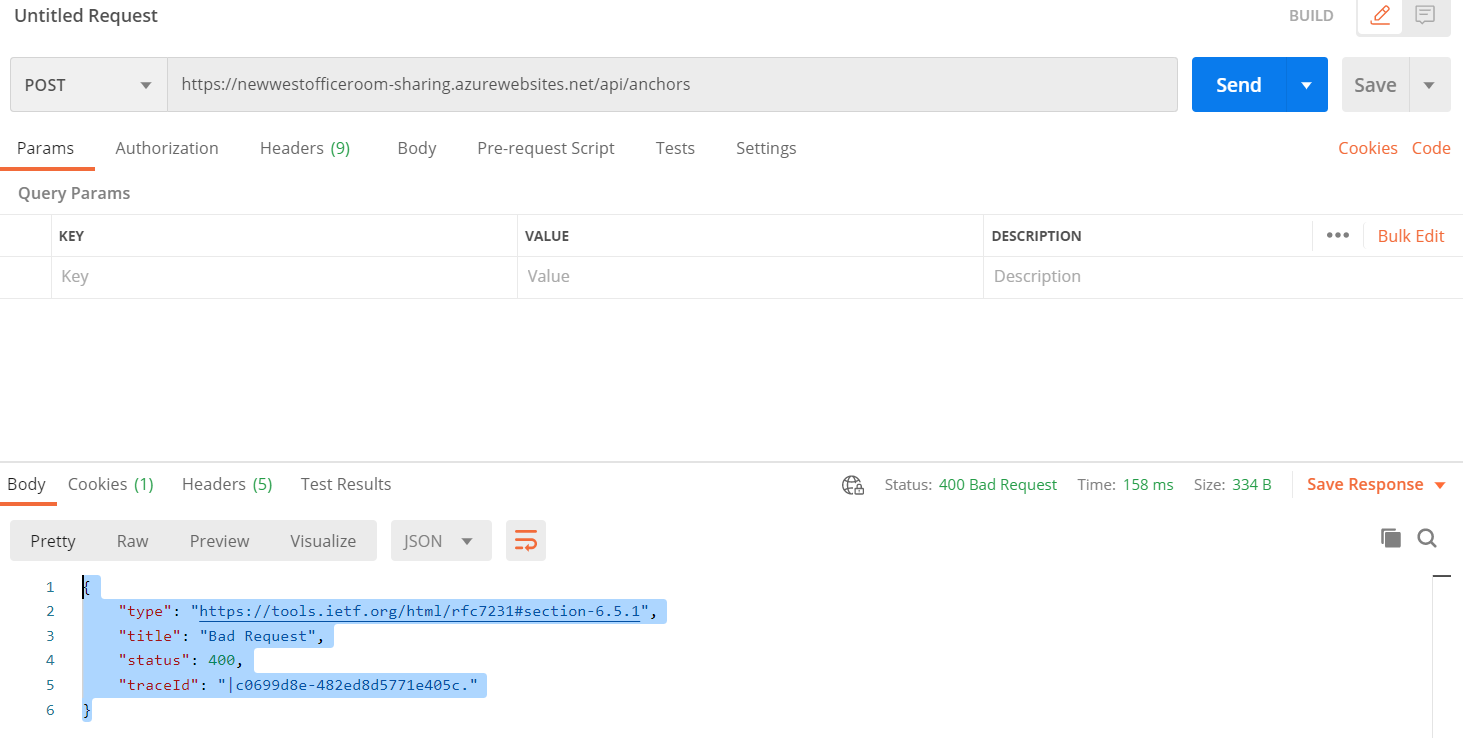
Task: Select the Raw response view
Action: tap(131, 540)
